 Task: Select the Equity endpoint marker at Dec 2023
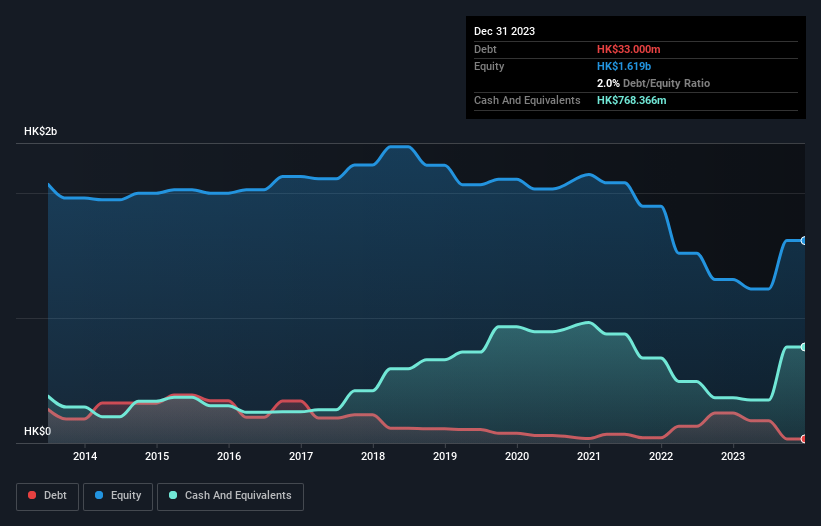coord(804,241)
